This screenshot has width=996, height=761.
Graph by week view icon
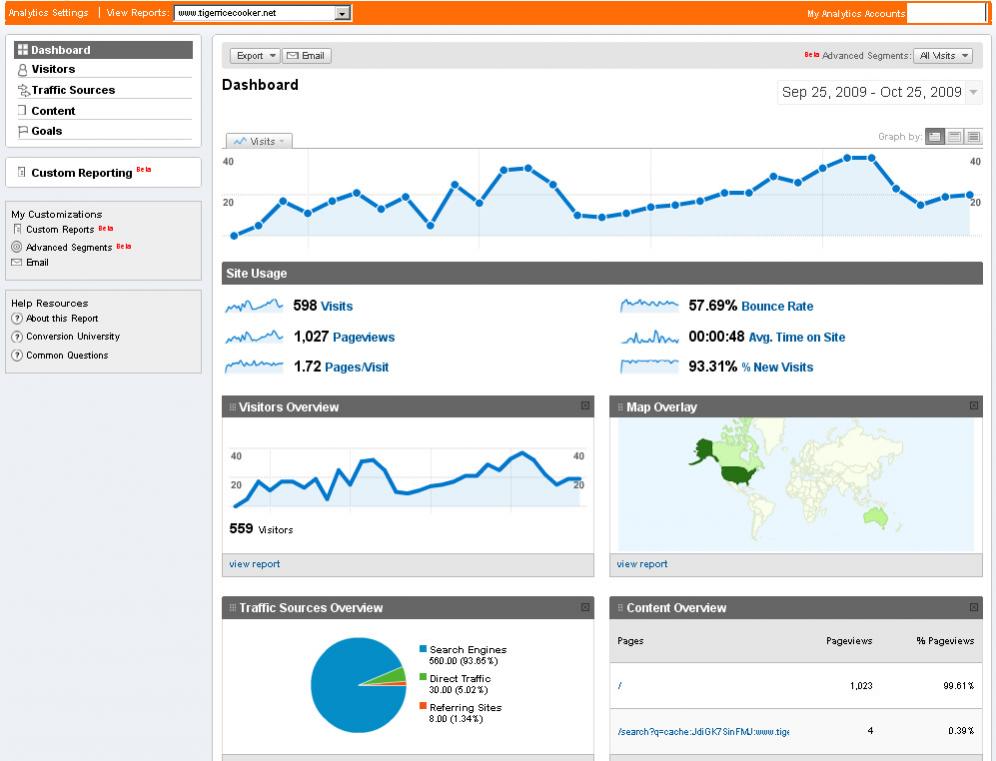[x=954, y=137]
